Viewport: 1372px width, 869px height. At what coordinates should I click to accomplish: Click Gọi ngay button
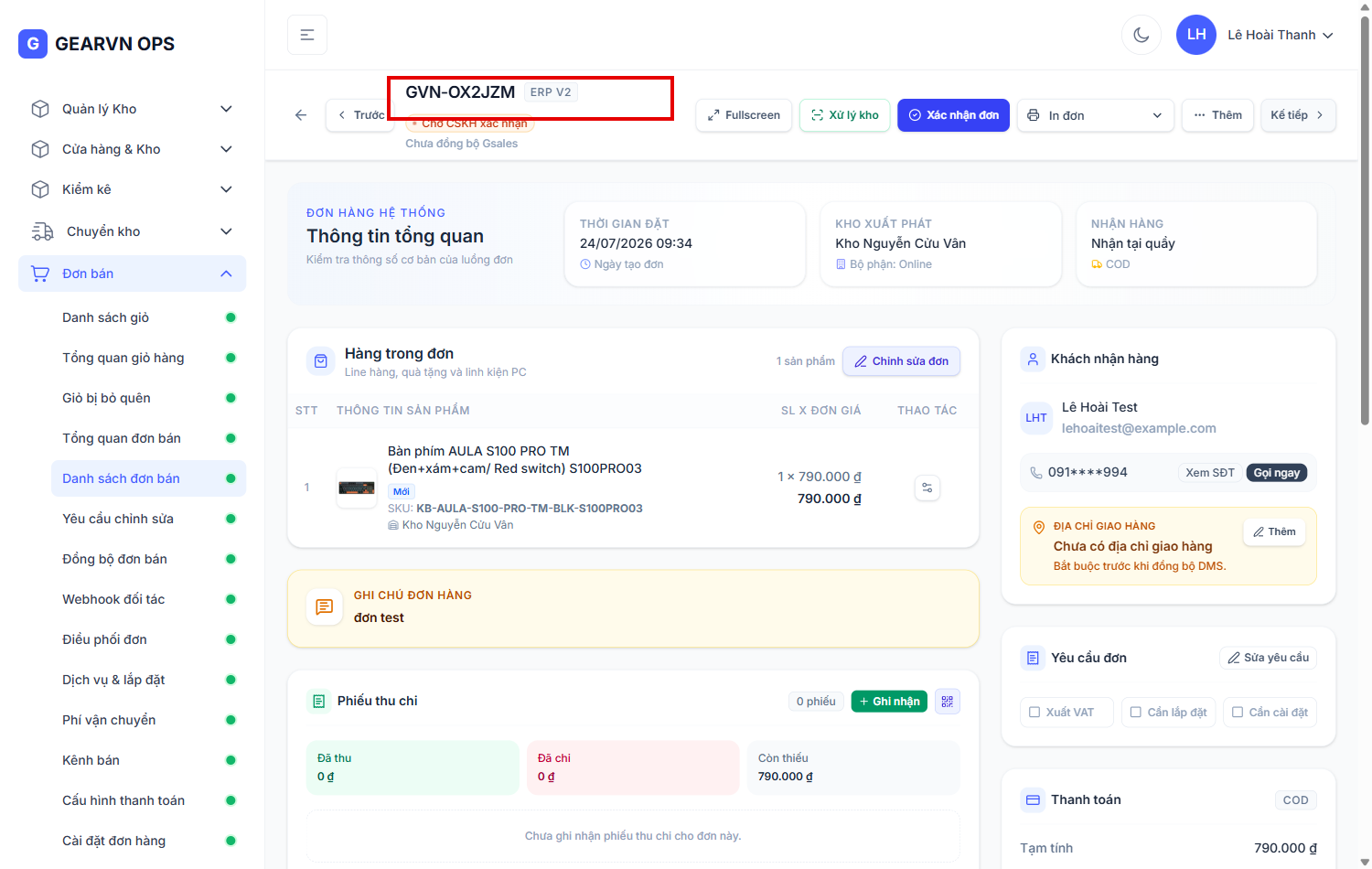(x=1276, y=473)
